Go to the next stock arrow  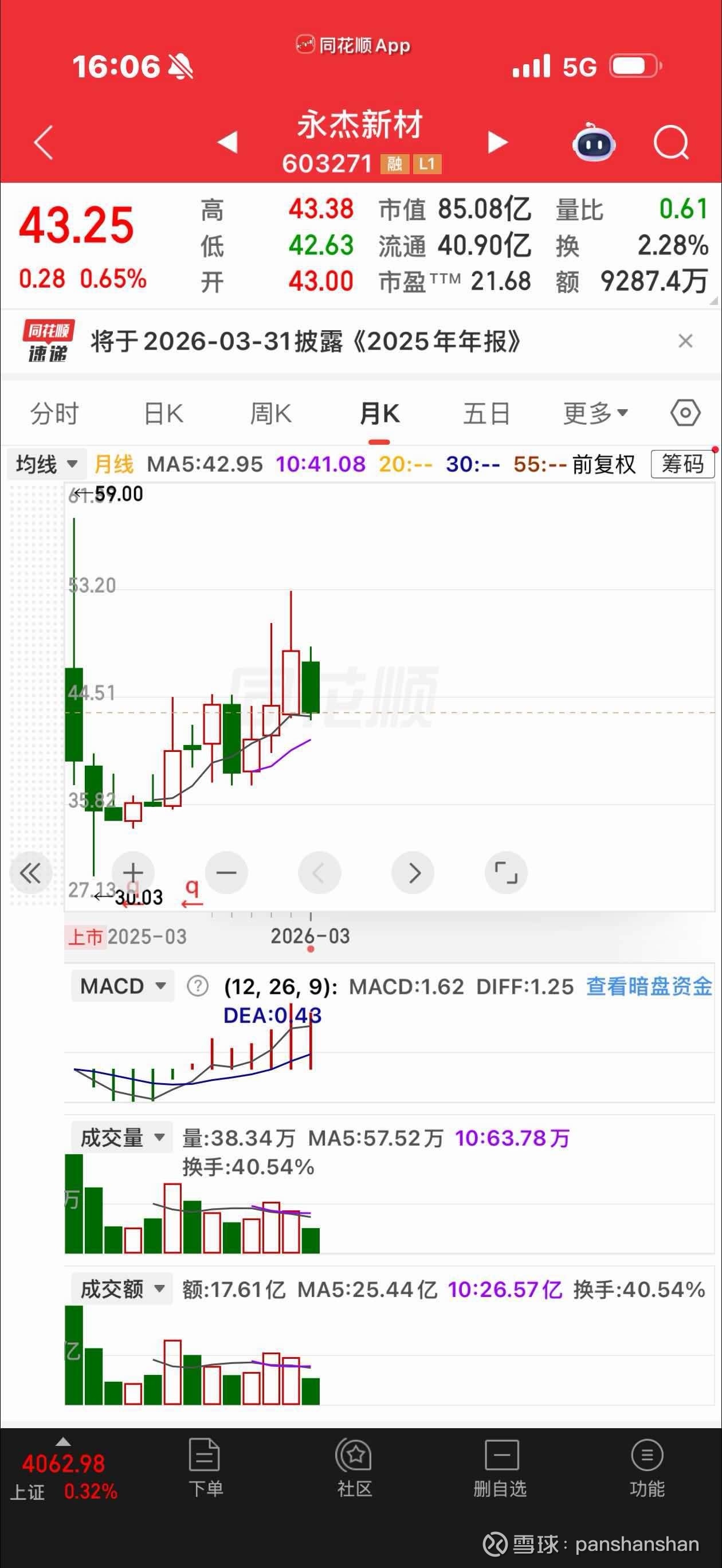[x=497, y=143]
